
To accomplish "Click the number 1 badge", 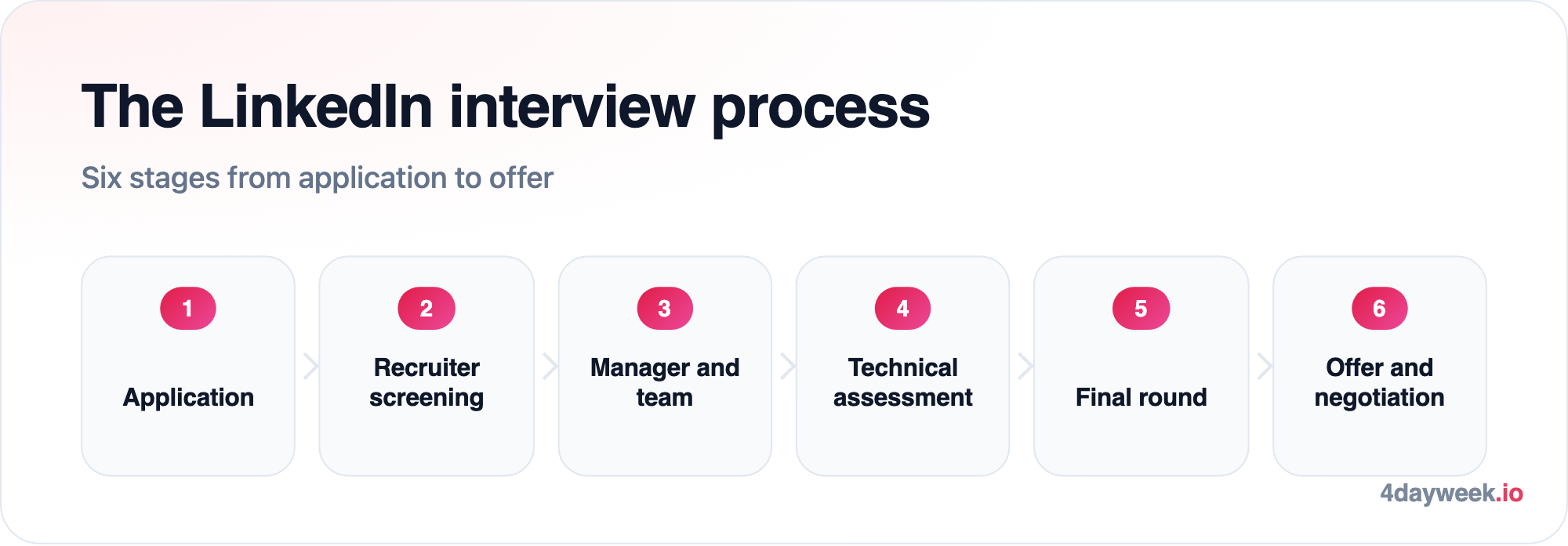I will pos(188,309).
